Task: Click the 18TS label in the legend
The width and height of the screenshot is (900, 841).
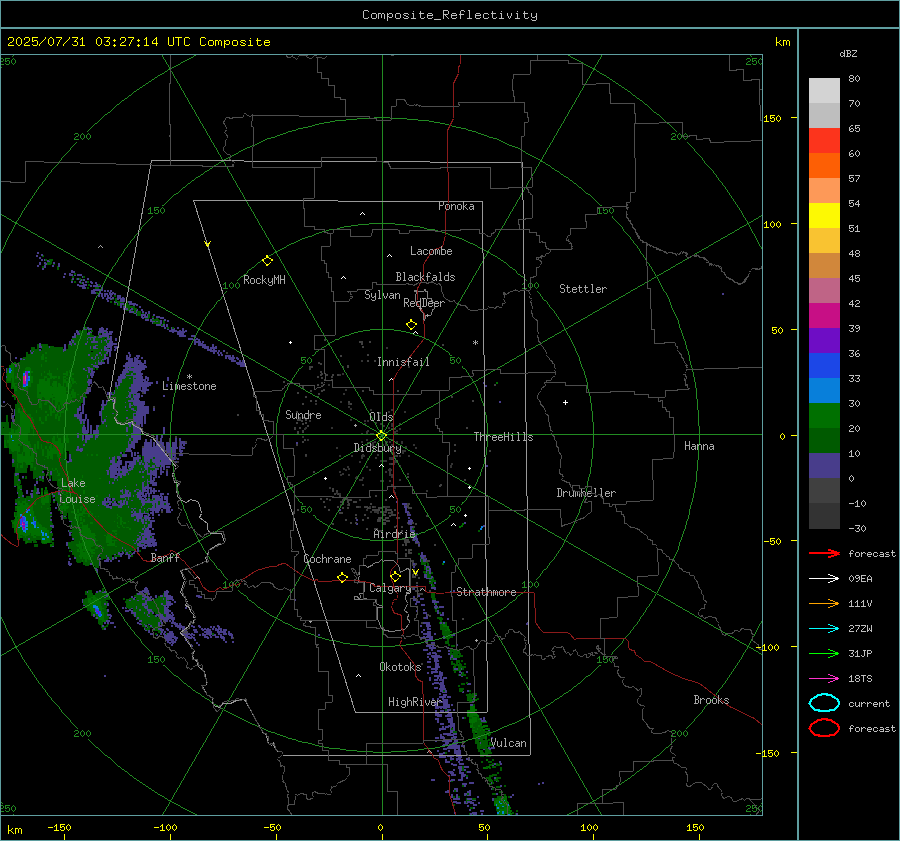Action: 860,679
